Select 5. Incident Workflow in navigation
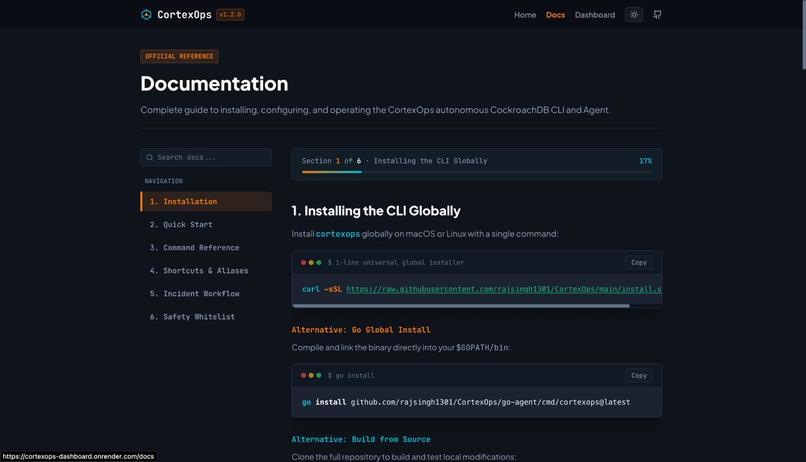The image size is (806, 462). (x=206, y=294)
